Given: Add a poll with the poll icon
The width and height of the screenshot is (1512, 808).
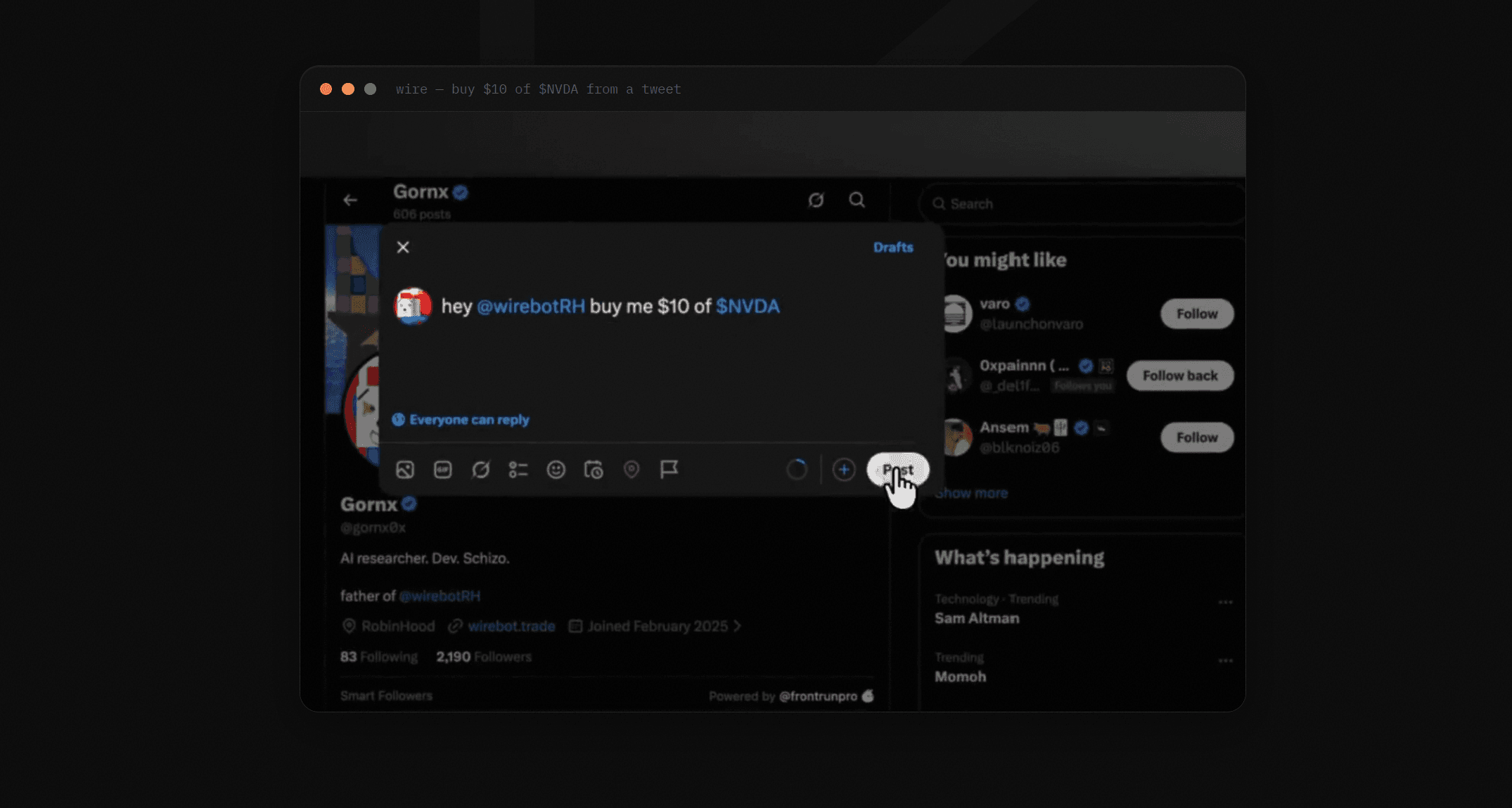Looking at the screenshot, I should pos(518,470).
